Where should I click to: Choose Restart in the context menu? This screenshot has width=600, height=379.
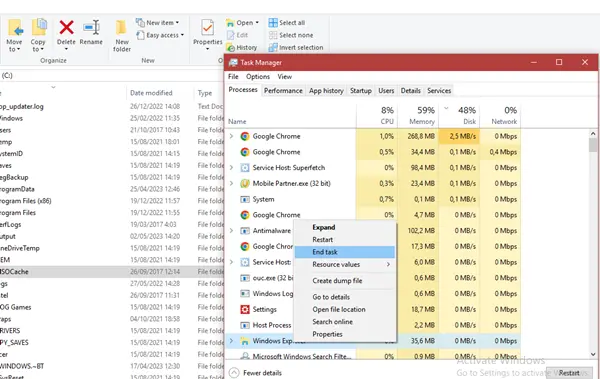click(345, 240)
